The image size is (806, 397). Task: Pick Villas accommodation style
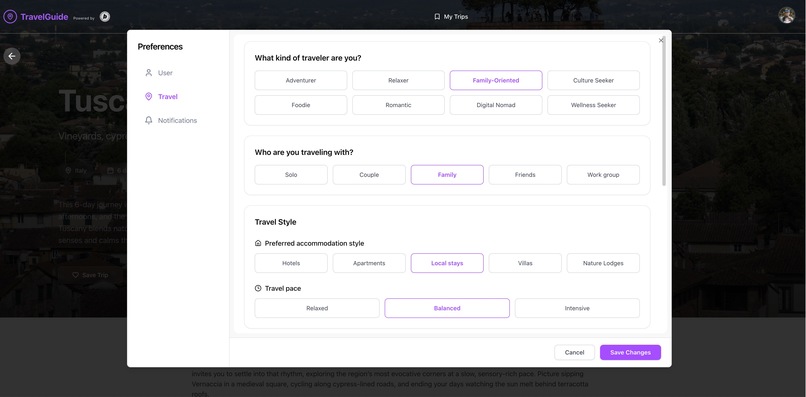tap(525, 263)
